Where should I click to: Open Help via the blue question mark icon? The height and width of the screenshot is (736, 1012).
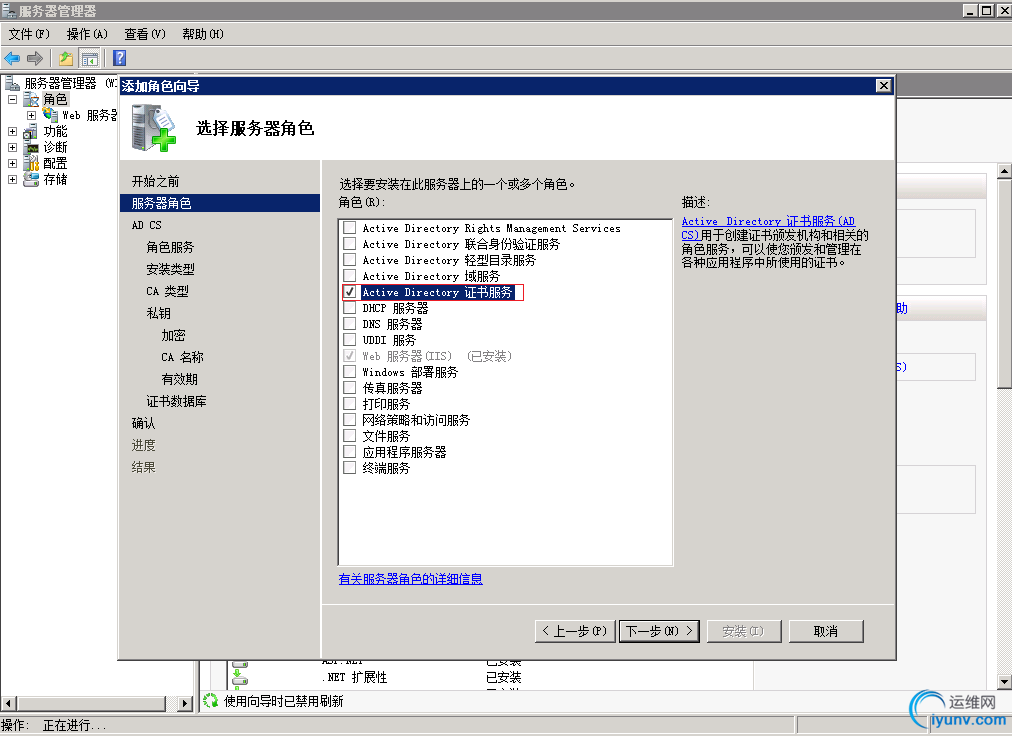pos(118,58)
